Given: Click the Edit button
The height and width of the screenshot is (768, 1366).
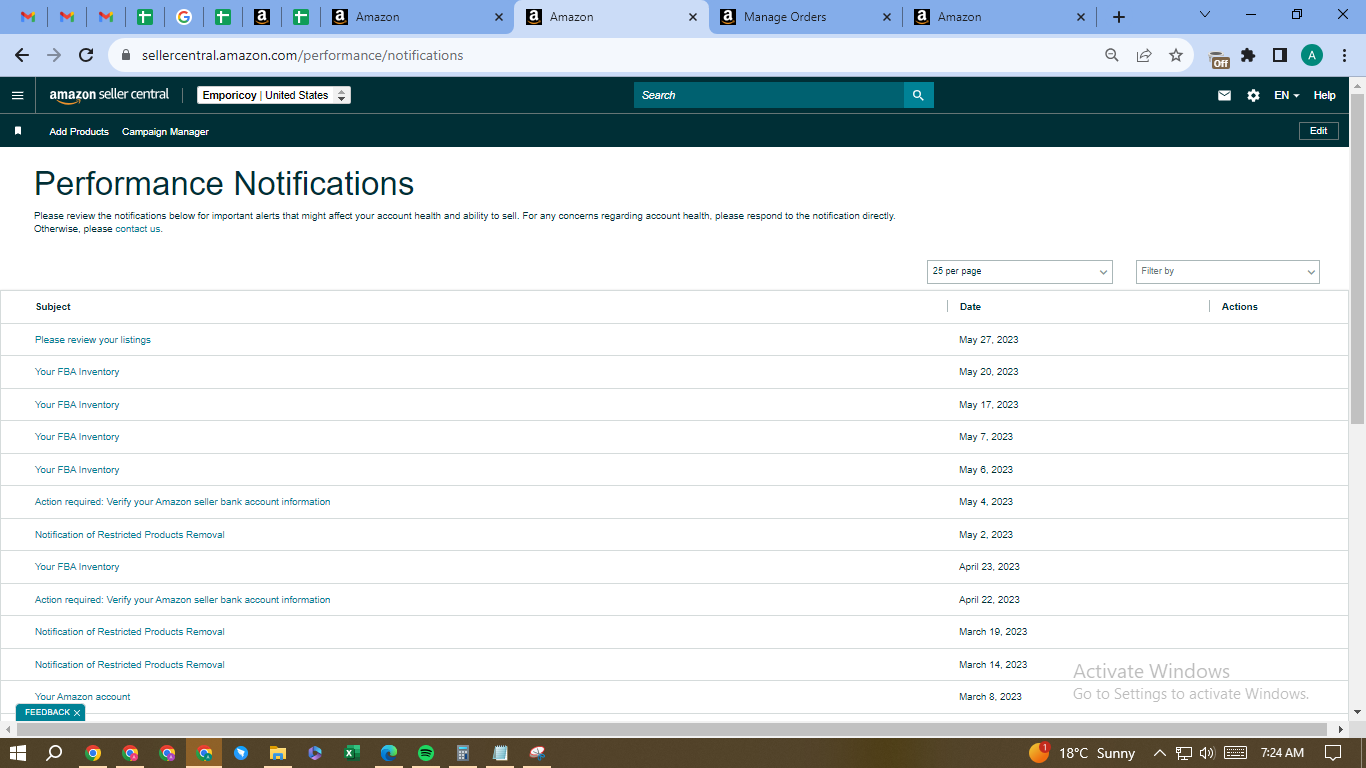Looking at the screenshot, I should (1319, 131).
